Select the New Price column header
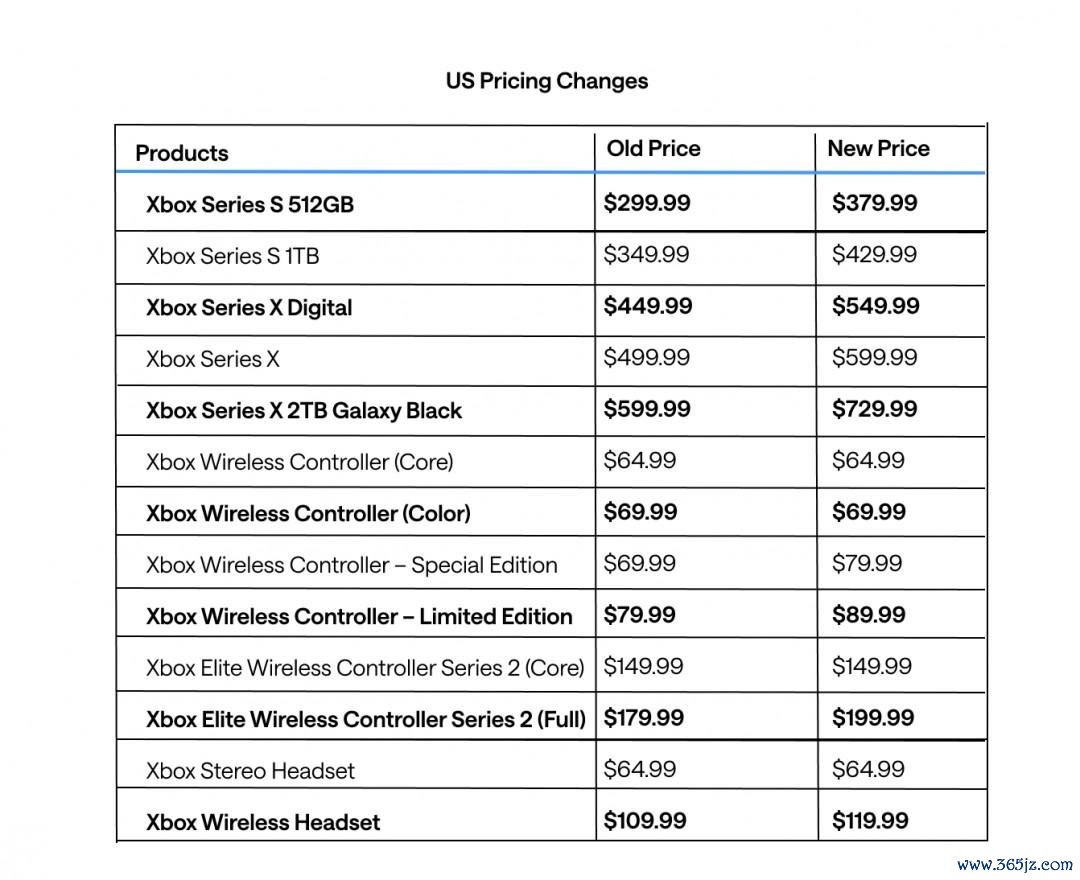The height and width of the screenshot is (880, 1080). pos(878,148)
